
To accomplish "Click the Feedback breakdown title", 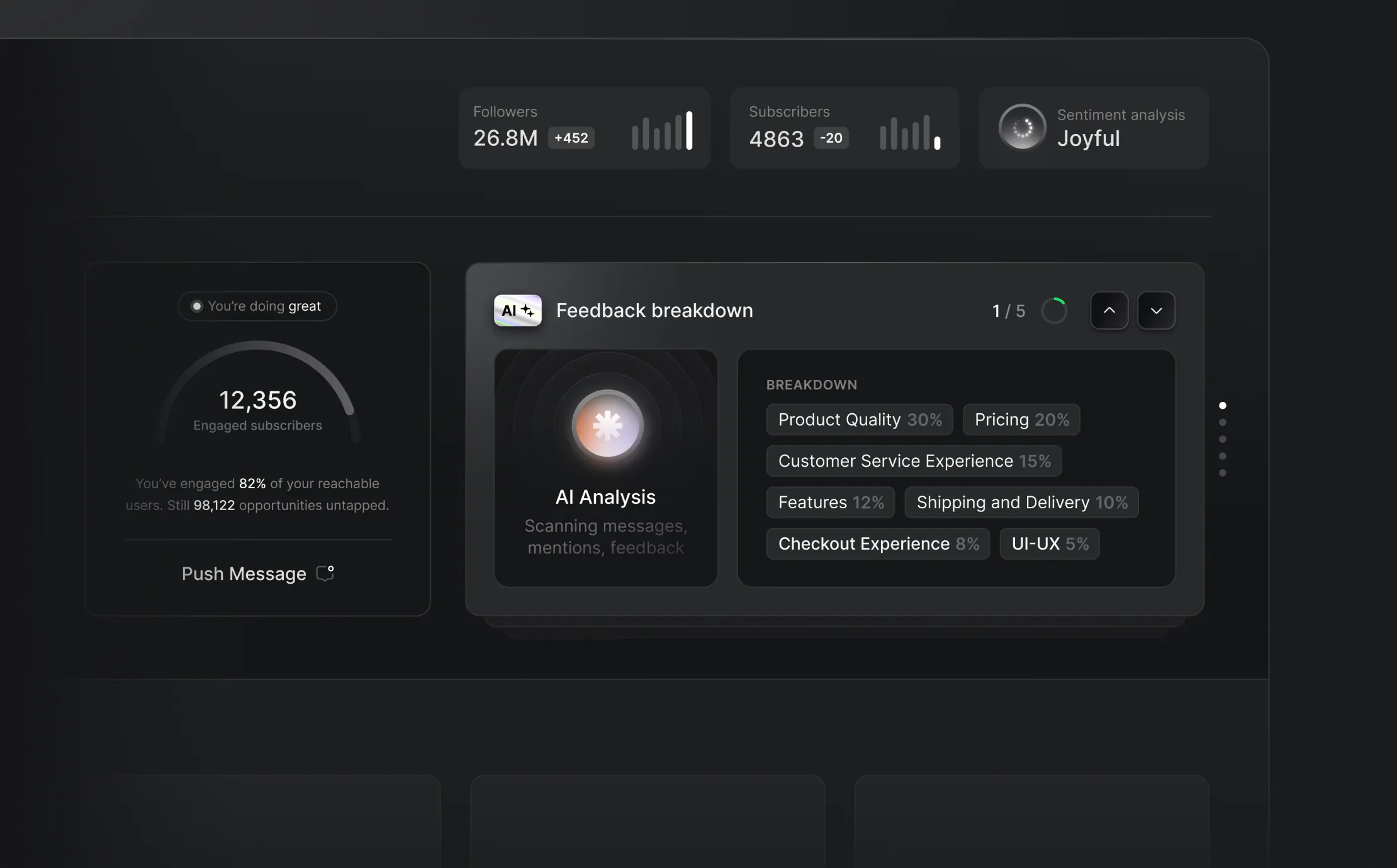I will pos(654,311).
